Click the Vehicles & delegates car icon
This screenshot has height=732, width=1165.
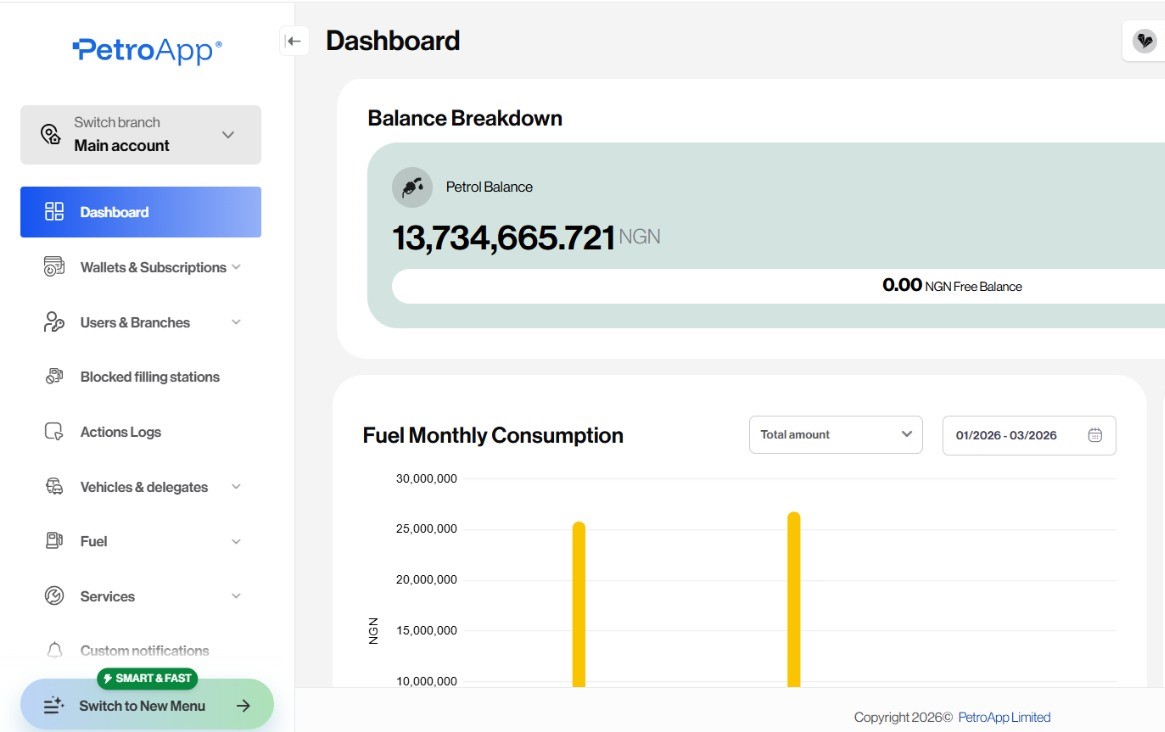pos(54,487)
